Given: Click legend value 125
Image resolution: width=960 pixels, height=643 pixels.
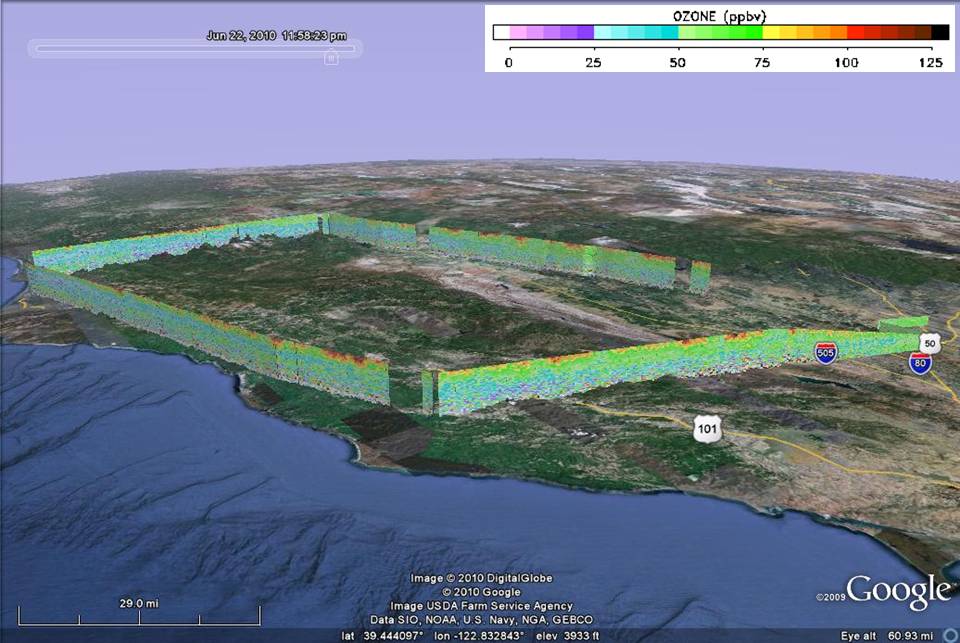Looking at the screenshot, I should click(931, 62).
